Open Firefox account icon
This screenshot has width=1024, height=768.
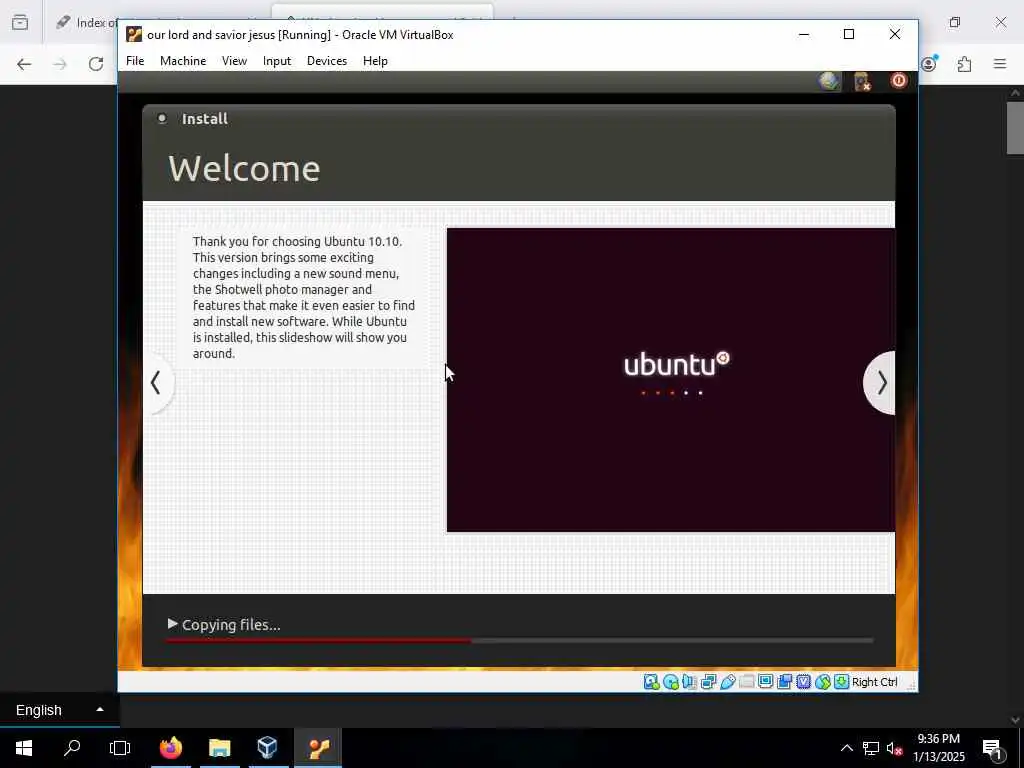coord(929,64)
